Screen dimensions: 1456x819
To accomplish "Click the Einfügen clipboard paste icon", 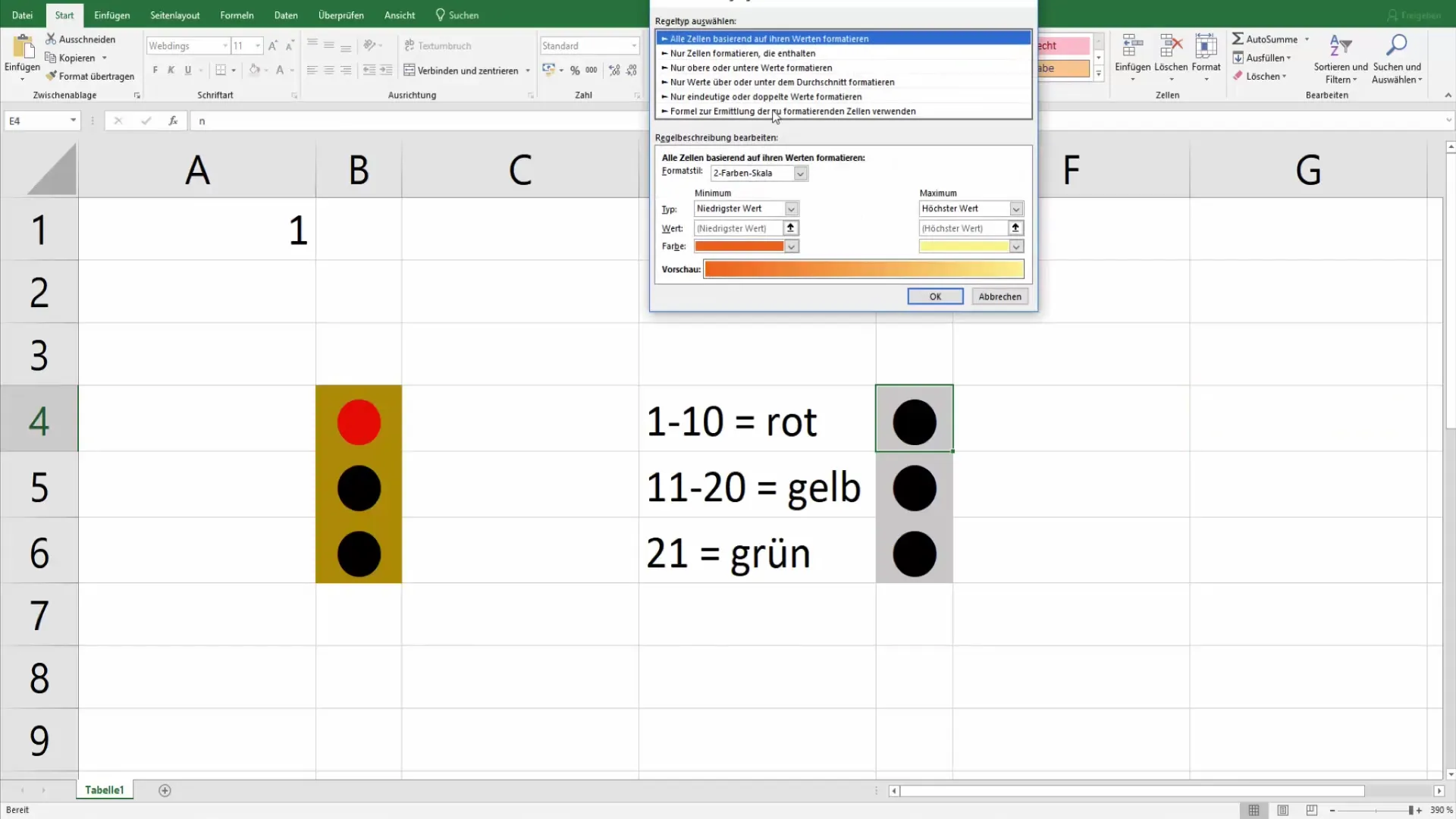I will (x=23, y=47).
